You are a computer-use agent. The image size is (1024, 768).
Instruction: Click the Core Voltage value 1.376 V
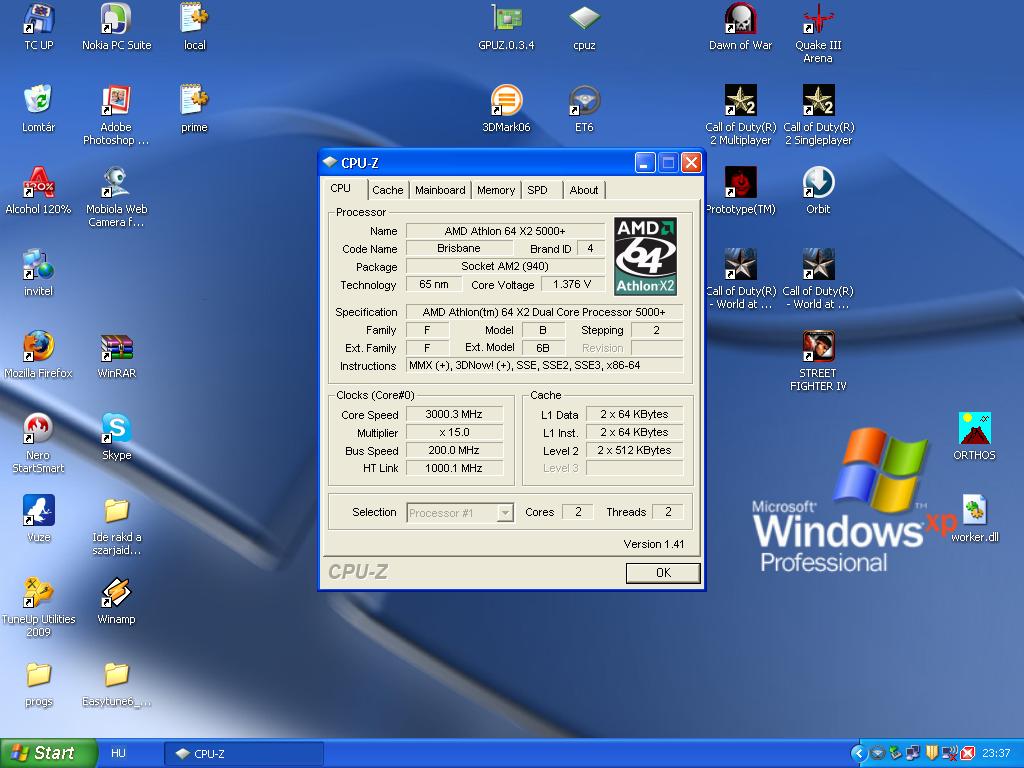(572, 284)
